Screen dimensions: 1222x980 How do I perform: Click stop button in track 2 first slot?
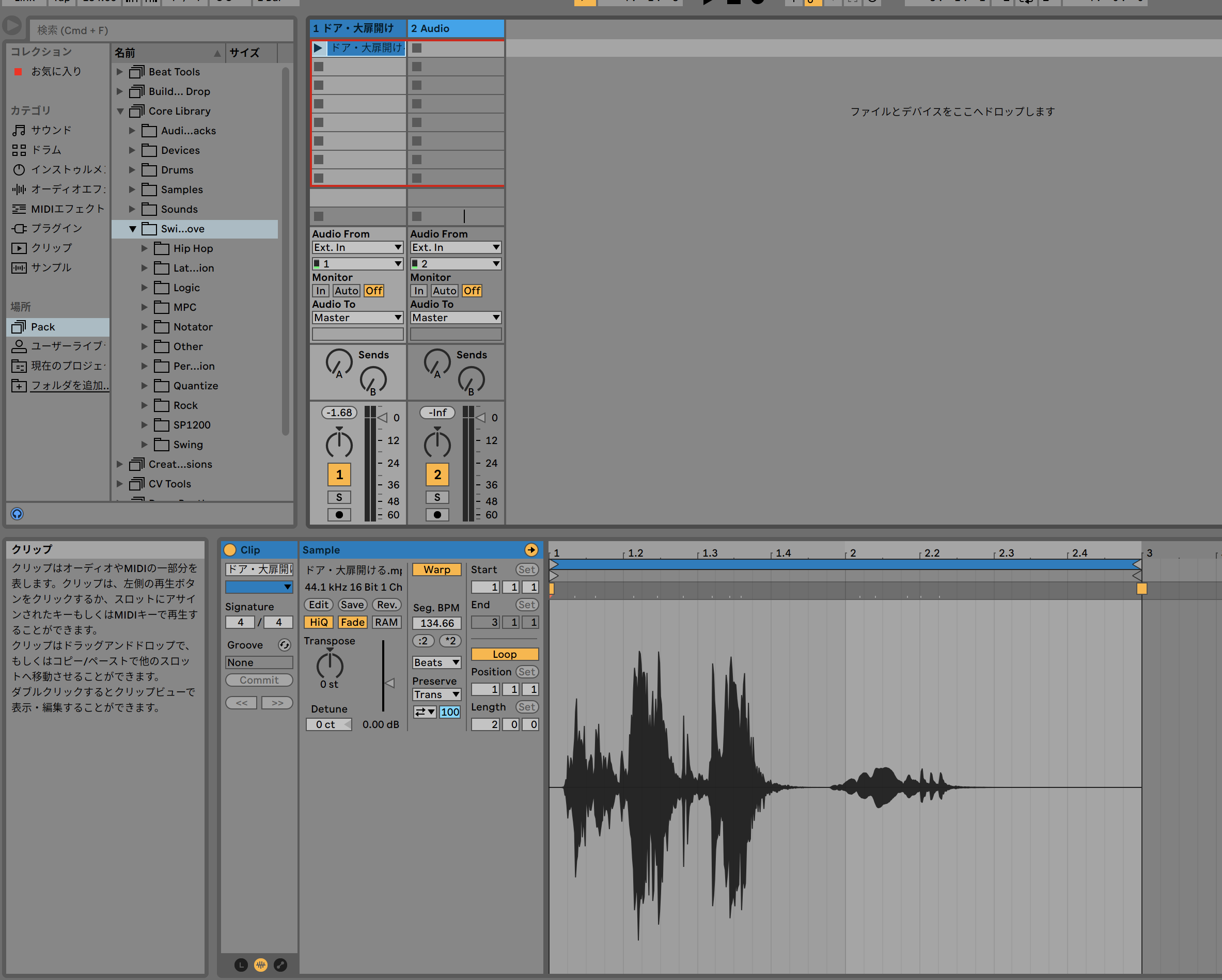pos(417,48)
